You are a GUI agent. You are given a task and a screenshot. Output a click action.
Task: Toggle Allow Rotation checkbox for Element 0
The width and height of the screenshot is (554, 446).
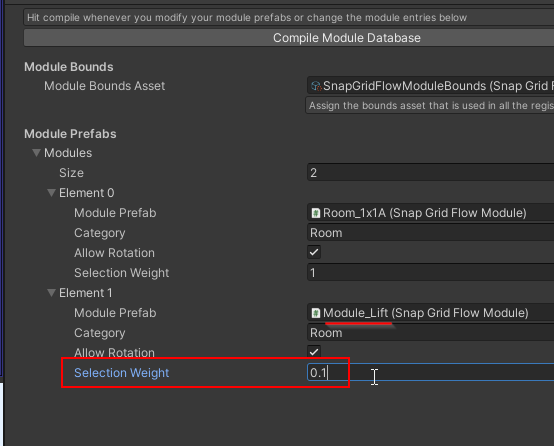click(314, 252)
